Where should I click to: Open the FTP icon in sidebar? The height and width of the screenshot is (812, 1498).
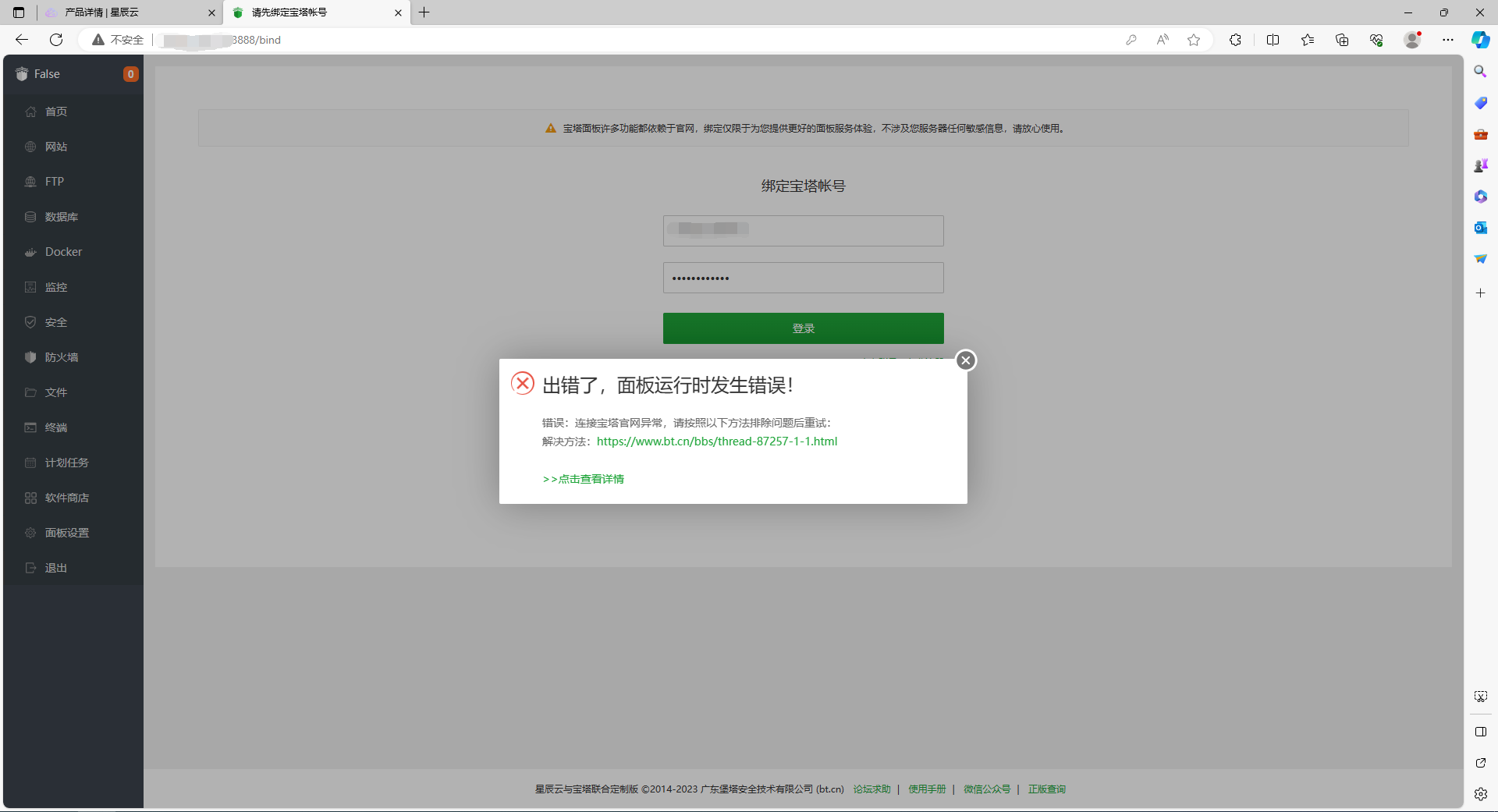click(30, 182)
